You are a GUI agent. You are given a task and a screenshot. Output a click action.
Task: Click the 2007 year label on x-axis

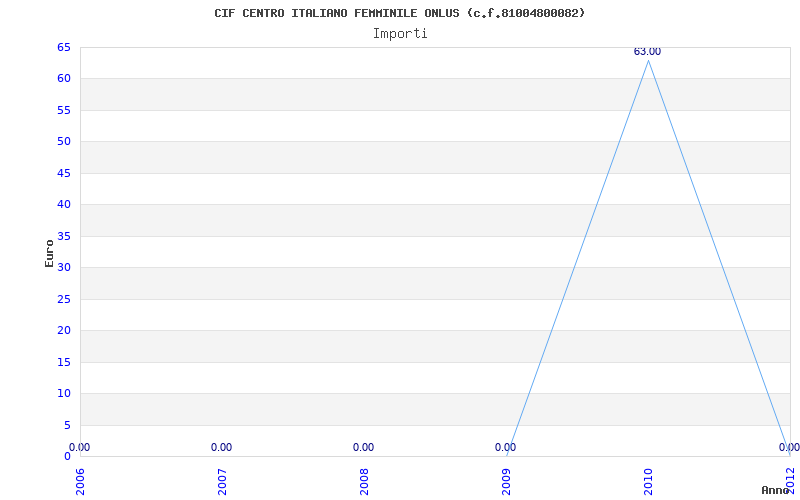(222, 482)
